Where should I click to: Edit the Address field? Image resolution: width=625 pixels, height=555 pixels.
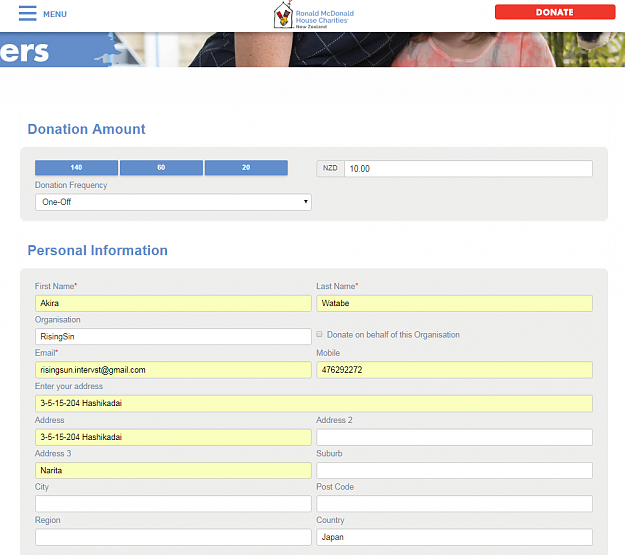click(x=173, y=437)
